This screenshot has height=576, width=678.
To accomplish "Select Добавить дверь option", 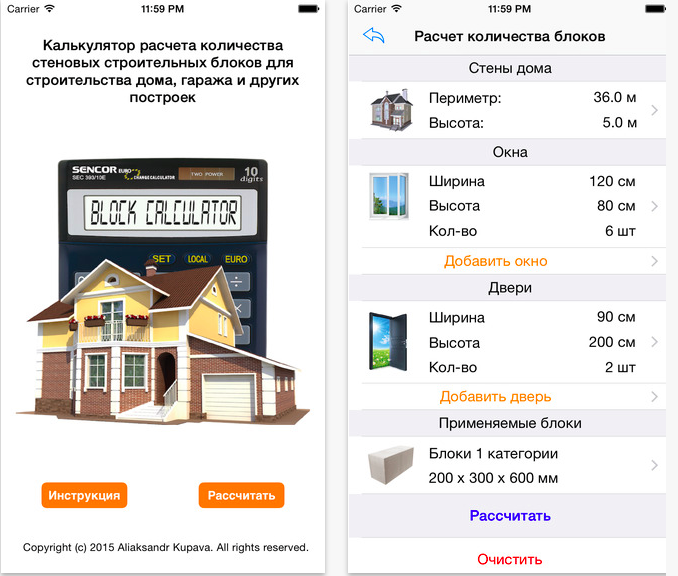I will point(496,397).
